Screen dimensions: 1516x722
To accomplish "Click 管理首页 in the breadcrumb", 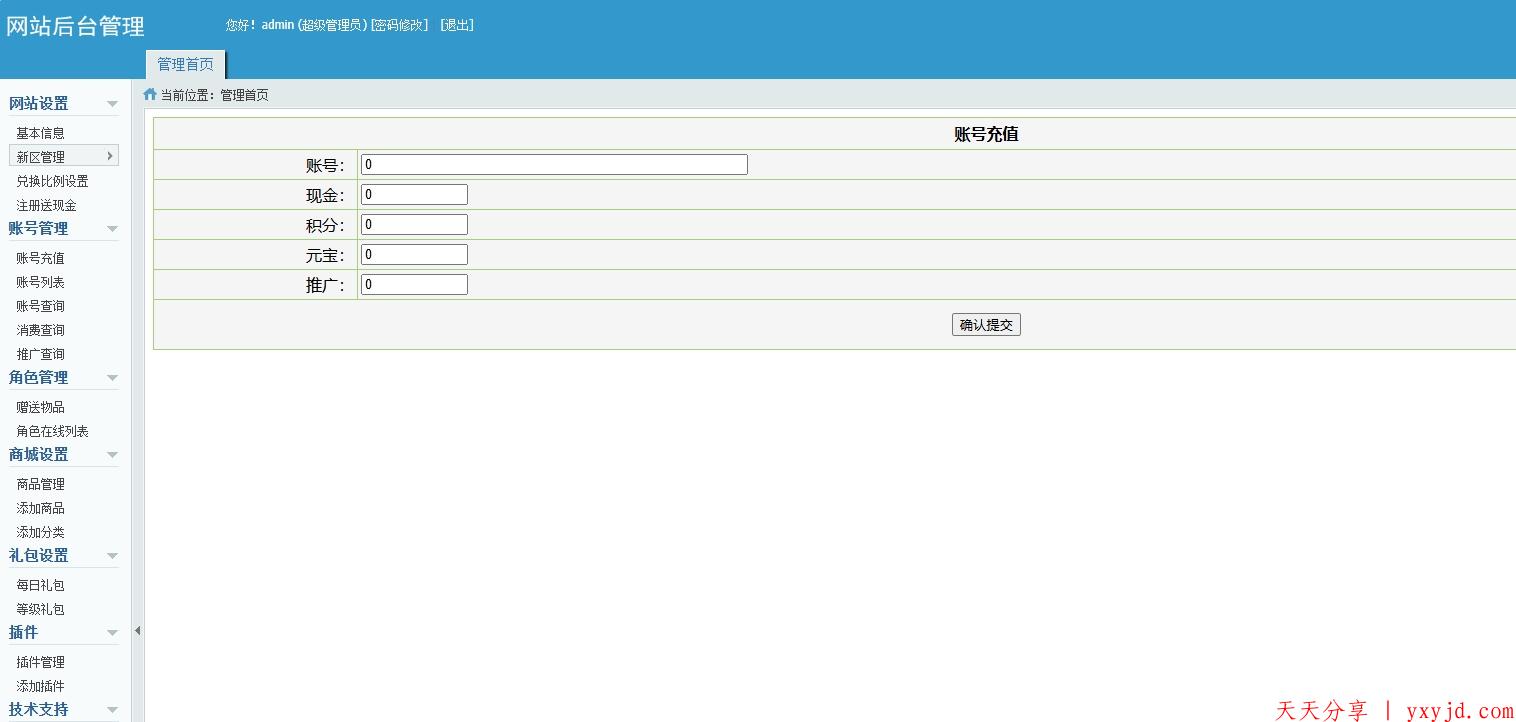I will pyautogui.click(x=244, y=96).
